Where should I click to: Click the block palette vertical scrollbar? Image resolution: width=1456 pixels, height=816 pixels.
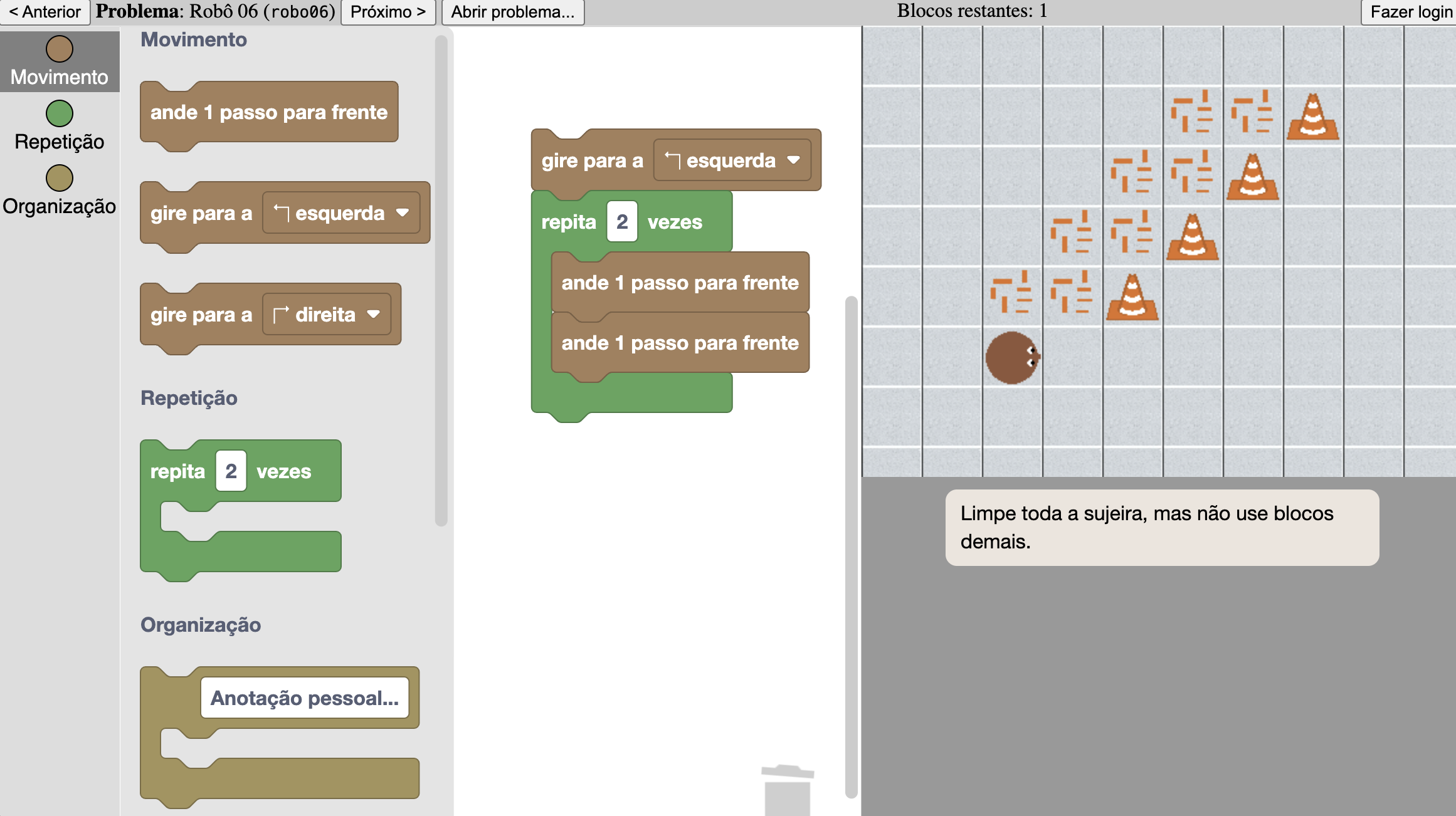pyautogui.click(x=441, y=281)
